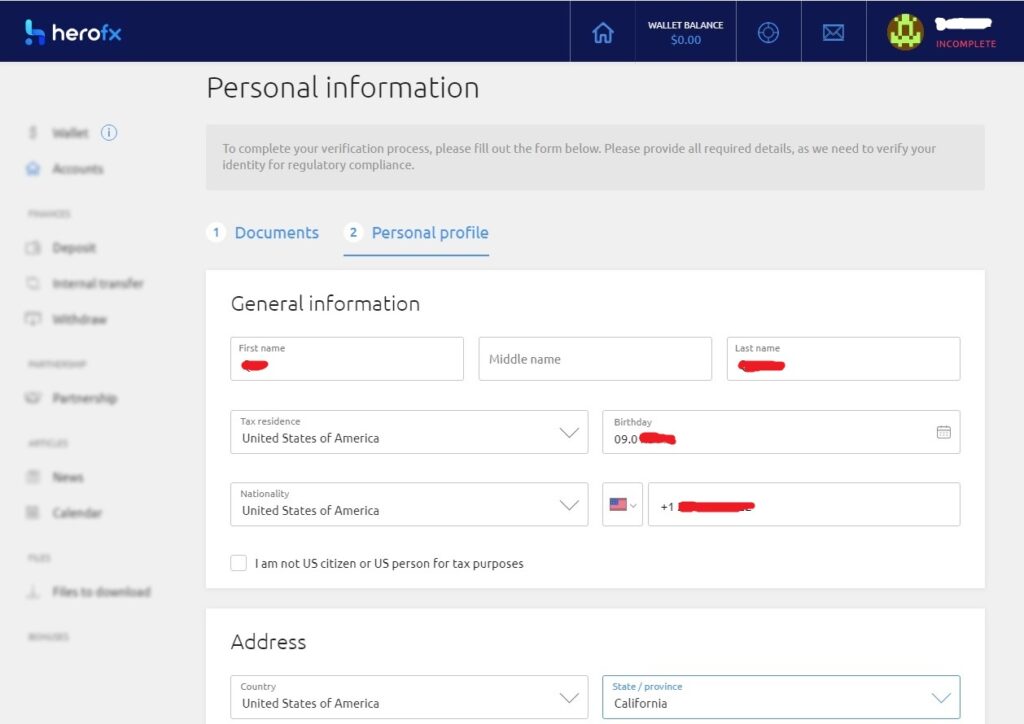
Task: Click the mail envelope icon
Action: 833,31
